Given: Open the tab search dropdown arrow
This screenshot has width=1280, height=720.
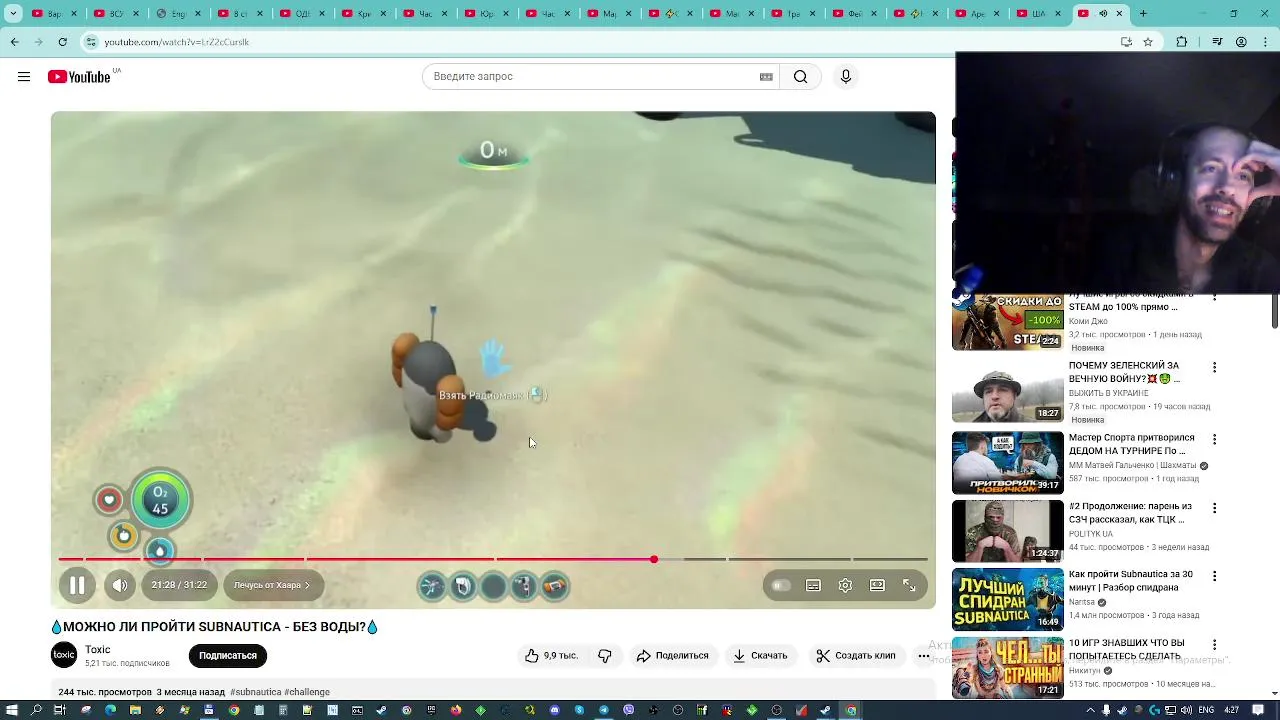Looking at the screenshot, I should (13, 14).
